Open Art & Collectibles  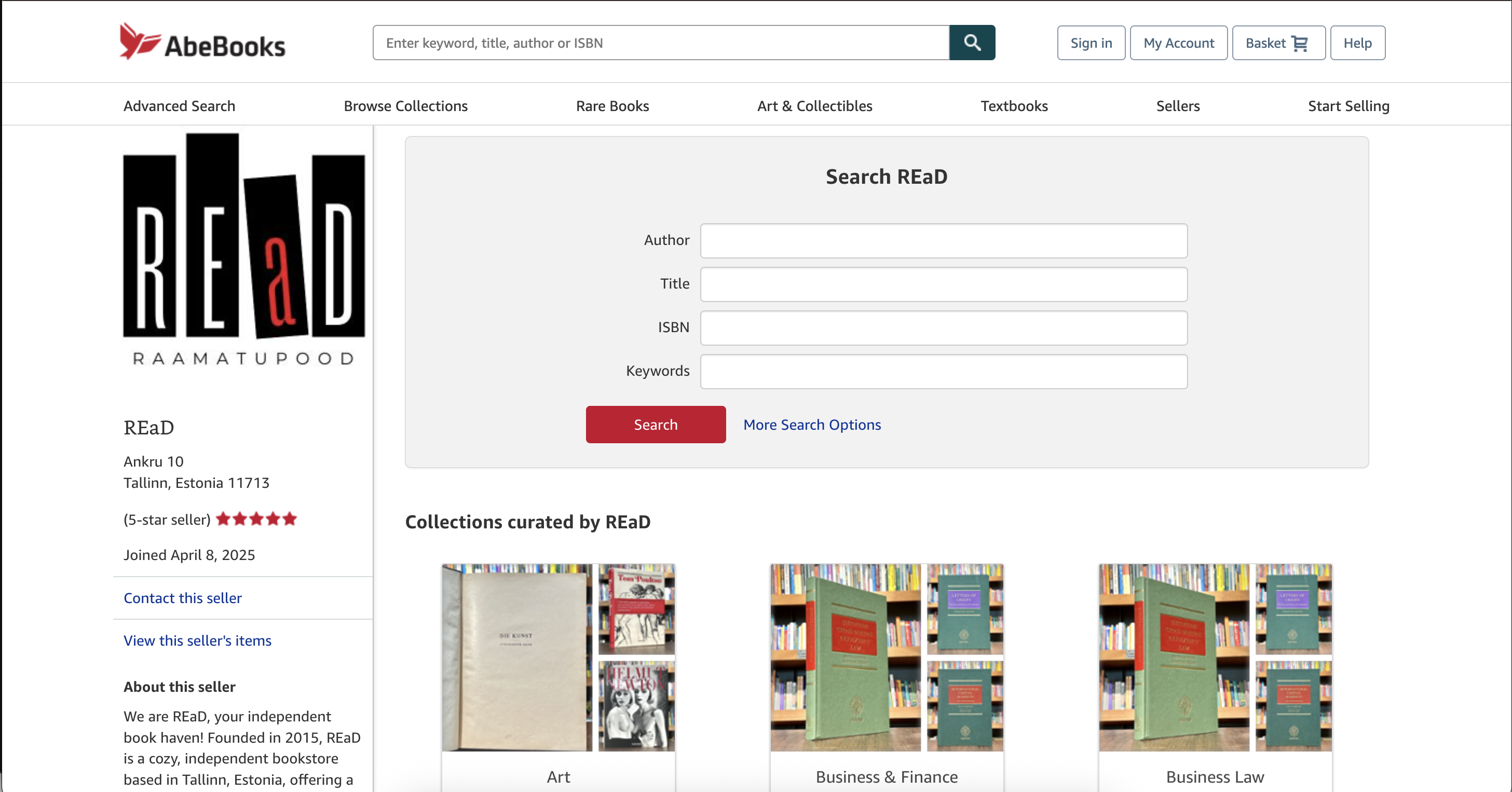[815, 106]
